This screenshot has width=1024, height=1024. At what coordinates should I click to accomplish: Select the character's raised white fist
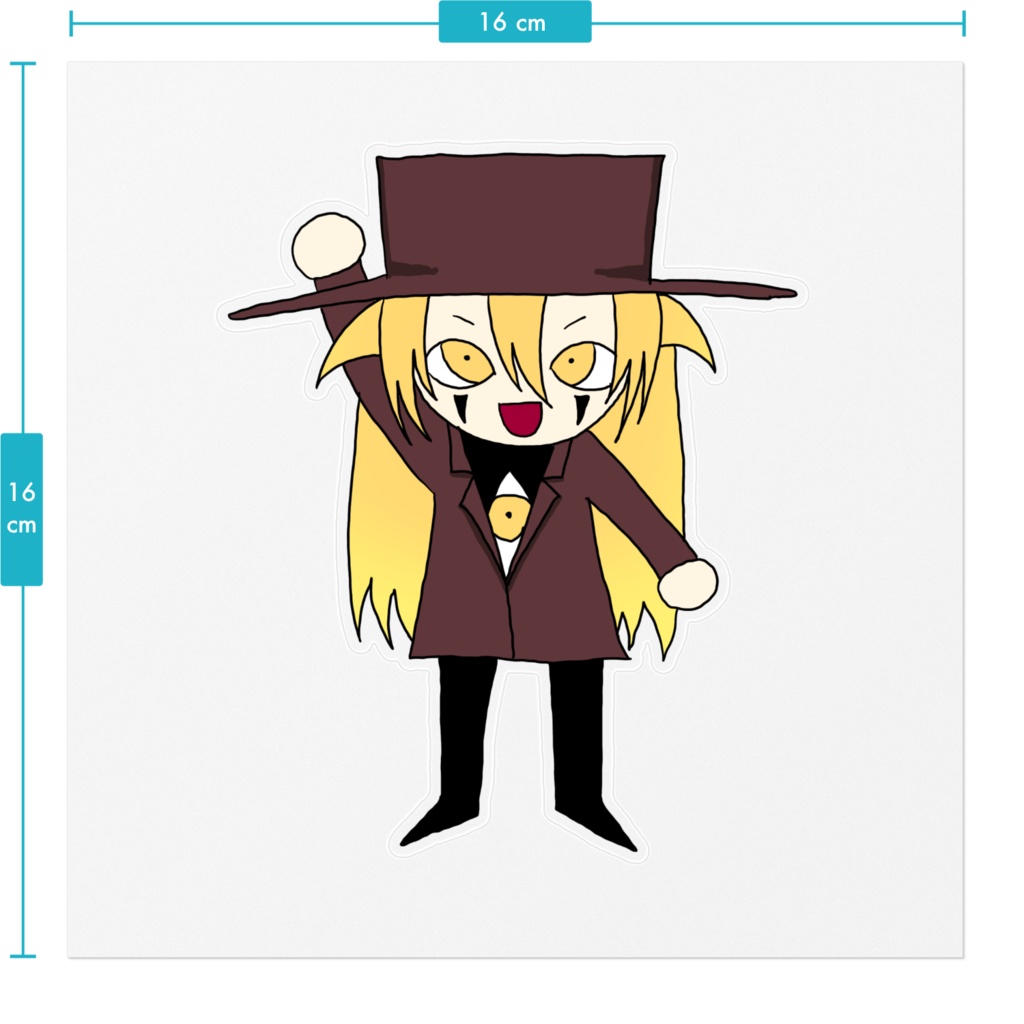[x=328, y=245]
